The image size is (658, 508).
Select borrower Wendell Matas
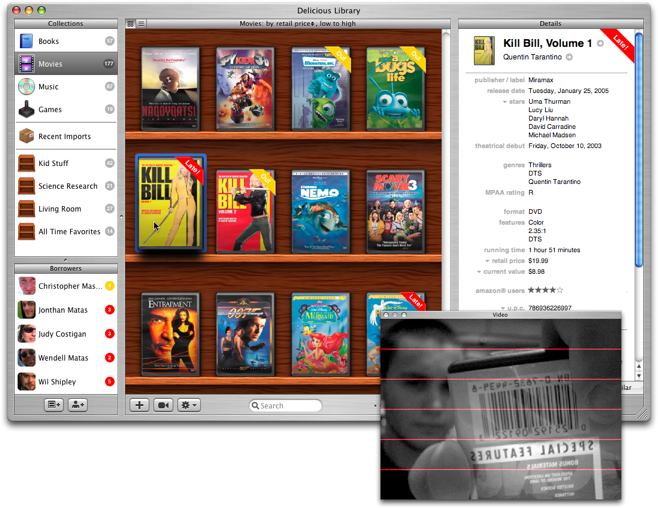click(66, 358)
